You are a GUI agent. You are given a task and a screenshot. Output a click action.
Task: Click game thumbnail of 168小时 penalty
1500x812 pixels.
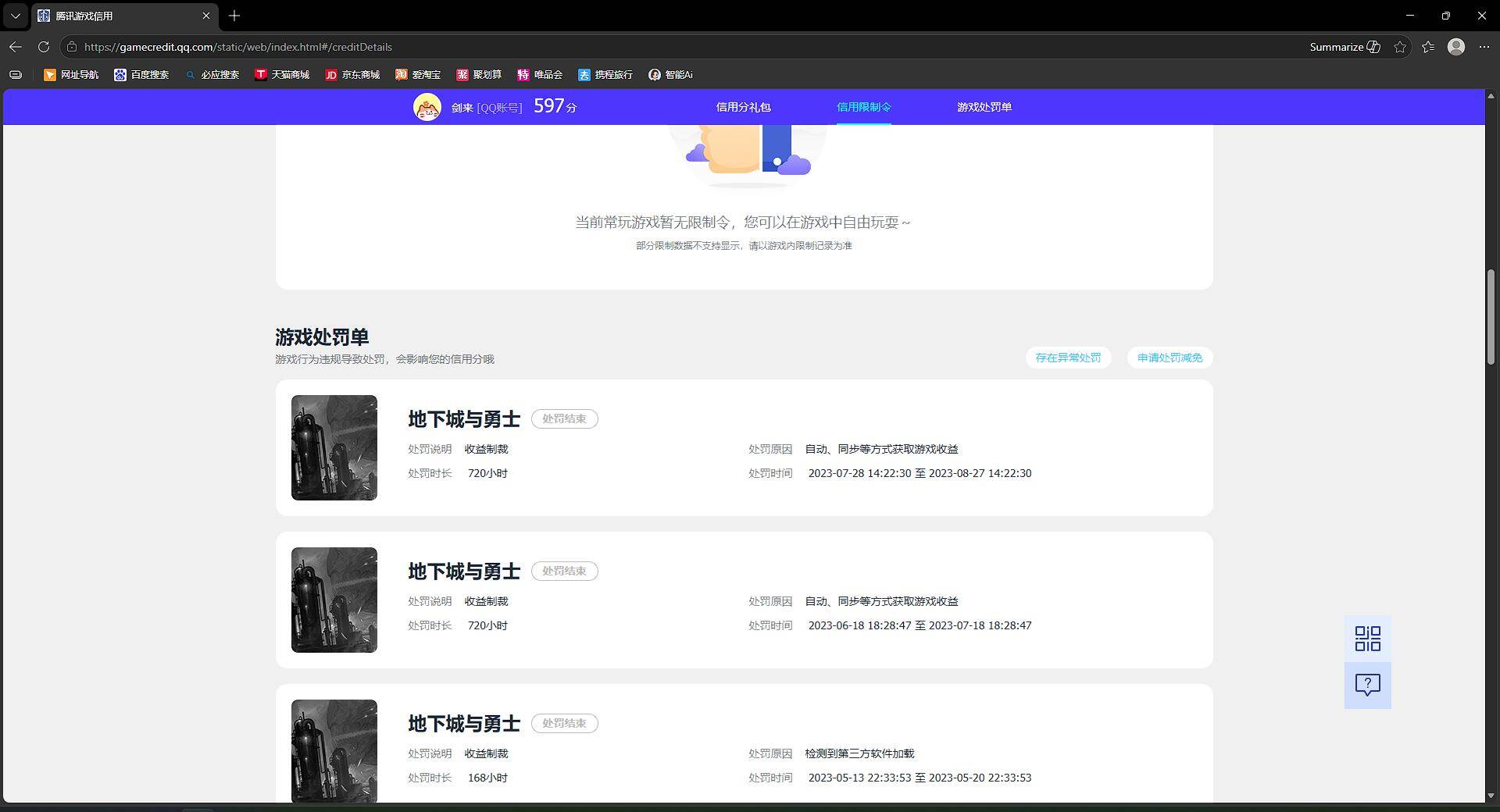click(334, 751)
